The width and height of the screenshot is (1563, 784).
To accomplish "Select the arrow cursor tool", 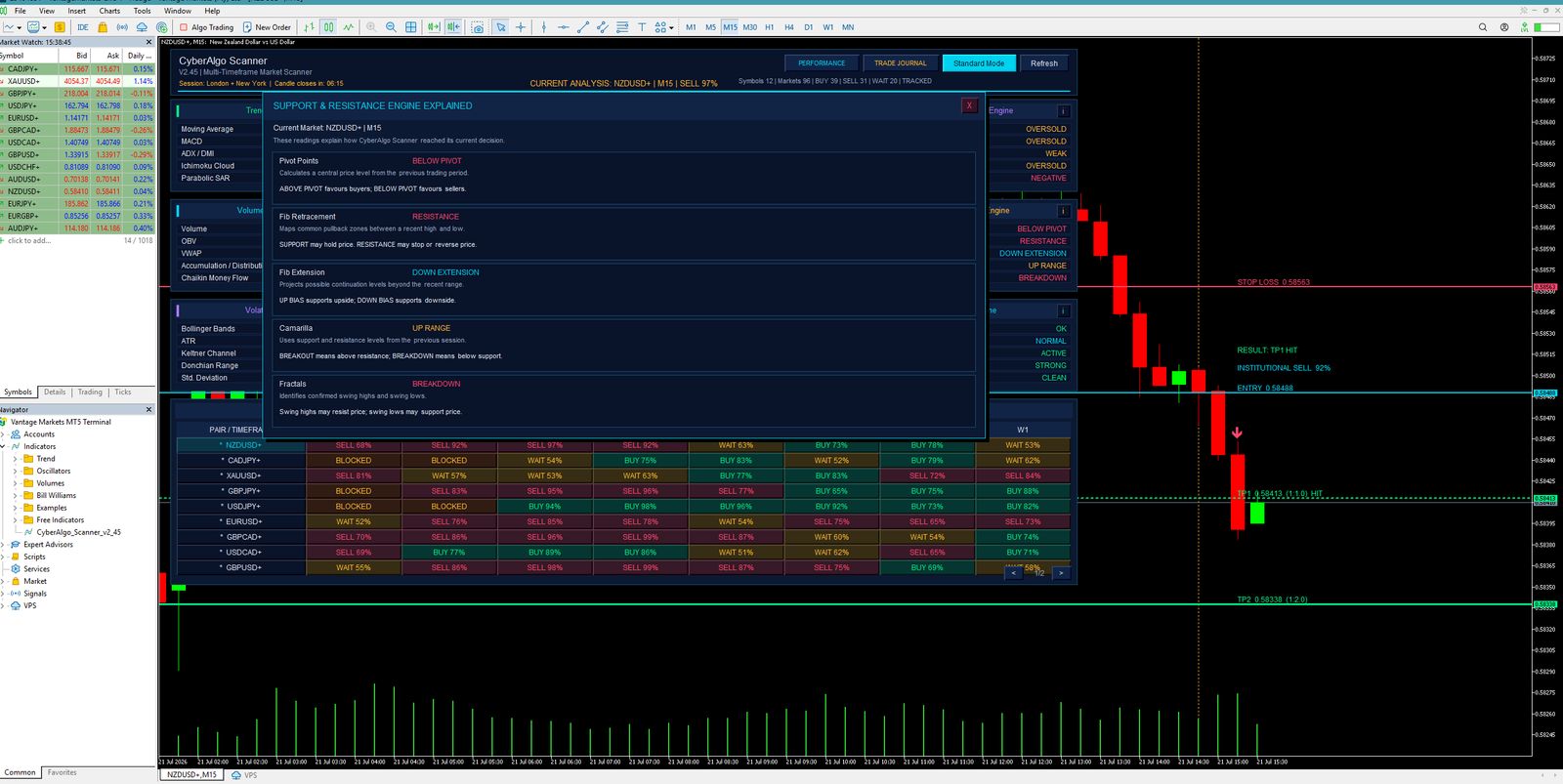I will click(x=501, y=27).
